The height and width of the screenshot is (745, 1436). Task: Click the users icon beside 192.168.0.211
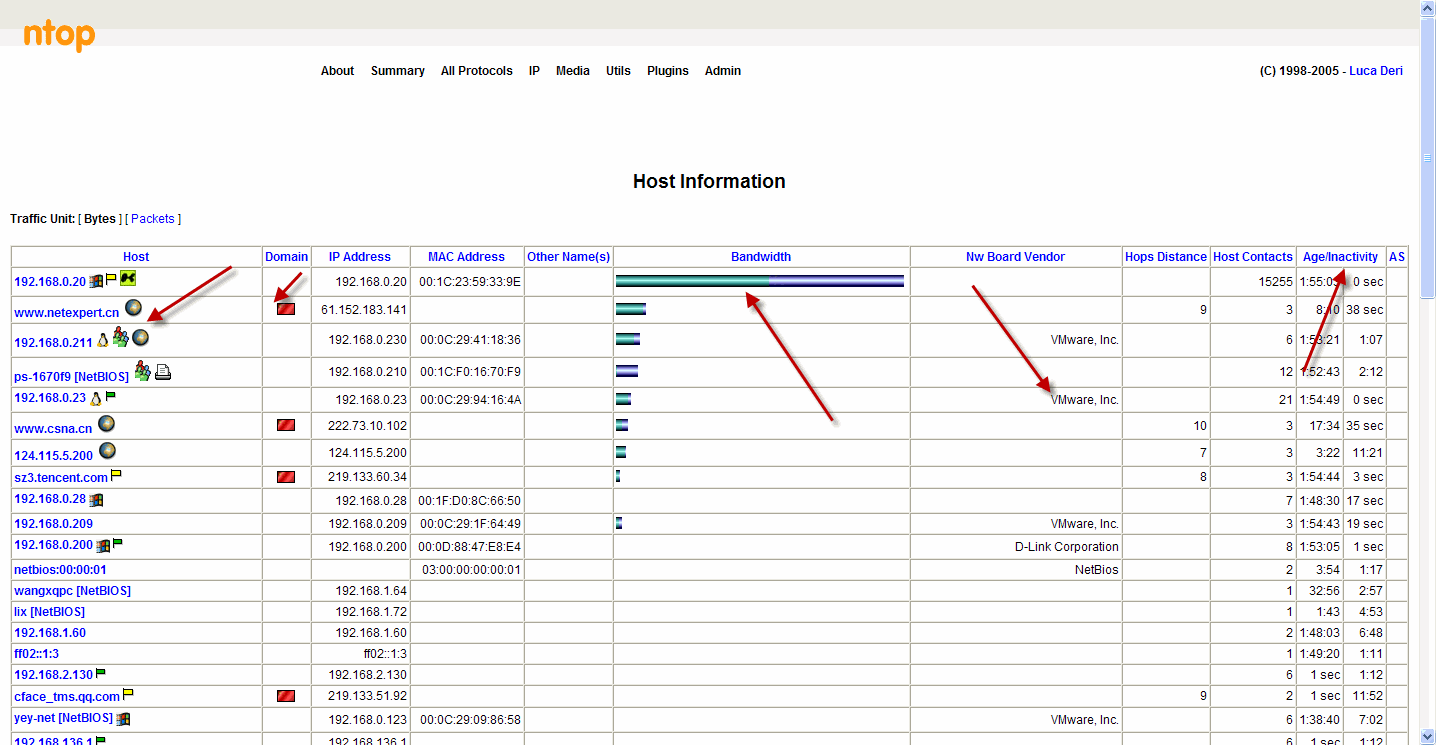pos(120,338)
